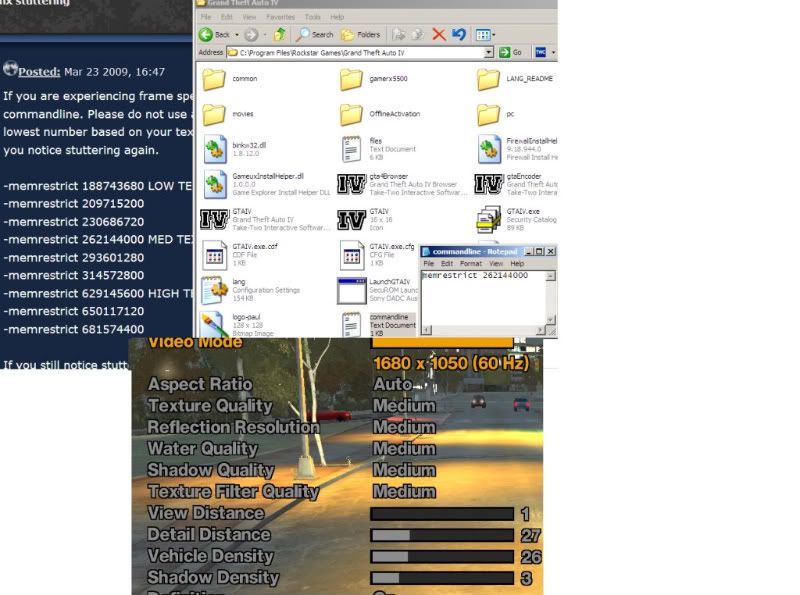Change Texture Filter Quality Medium setting
The image size is (800, 595).
click(x=404, y=492)
